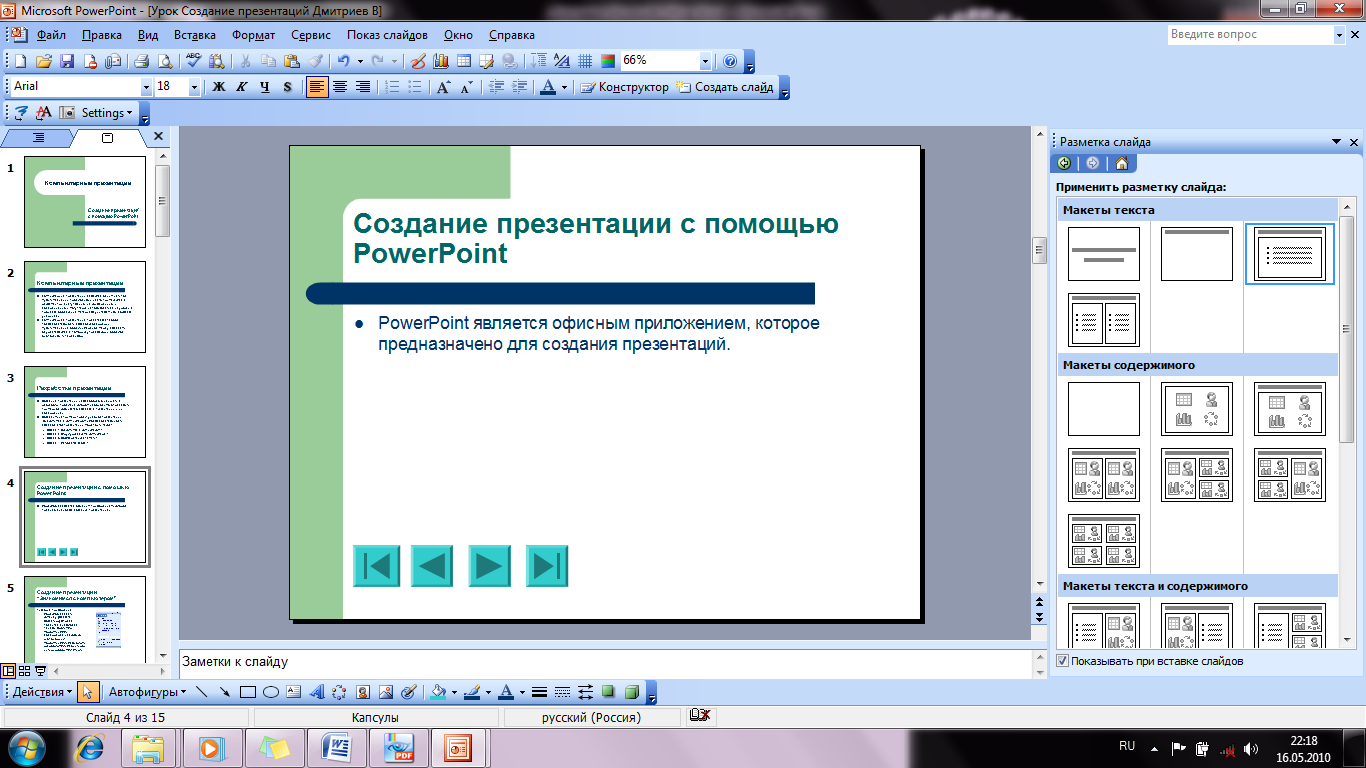1366x768 pixels.
Task: Align text left
Action: point(317,87)
